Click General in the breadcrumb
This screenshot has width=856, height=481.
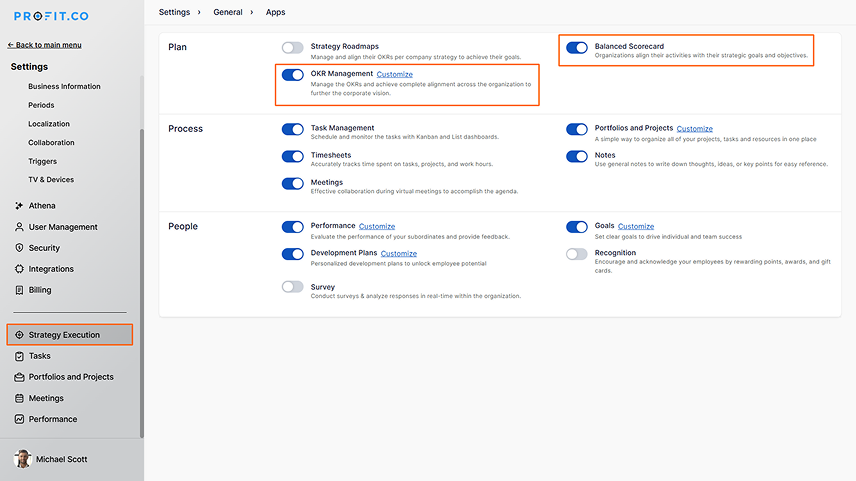228,12
